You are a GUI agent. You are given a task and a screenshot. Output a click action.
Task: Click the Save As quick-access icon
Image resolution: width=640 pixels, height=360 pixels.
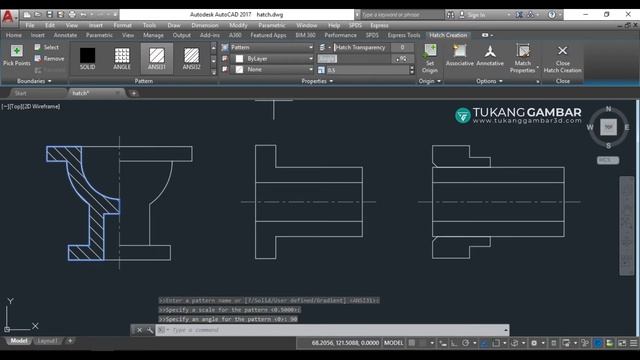point(60,15)
